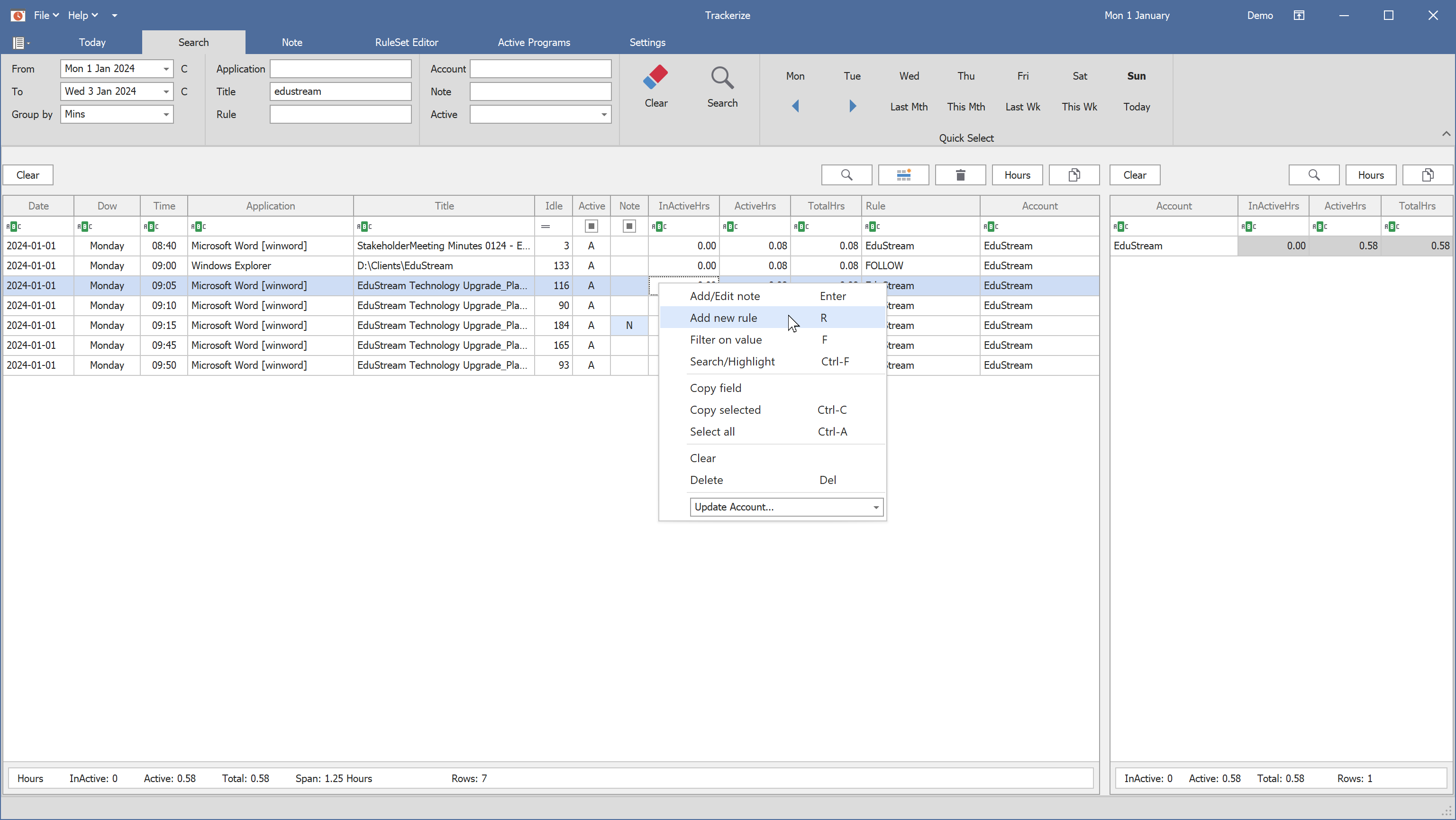Sort by the Idle column header
This screenshot has width=1456, height=820.
(554, 206)
